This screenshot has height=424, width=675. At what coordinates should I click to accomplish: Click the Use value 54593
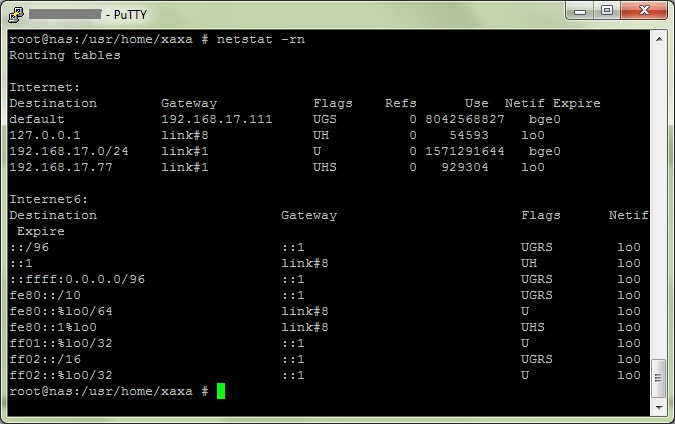coord(469,135)
